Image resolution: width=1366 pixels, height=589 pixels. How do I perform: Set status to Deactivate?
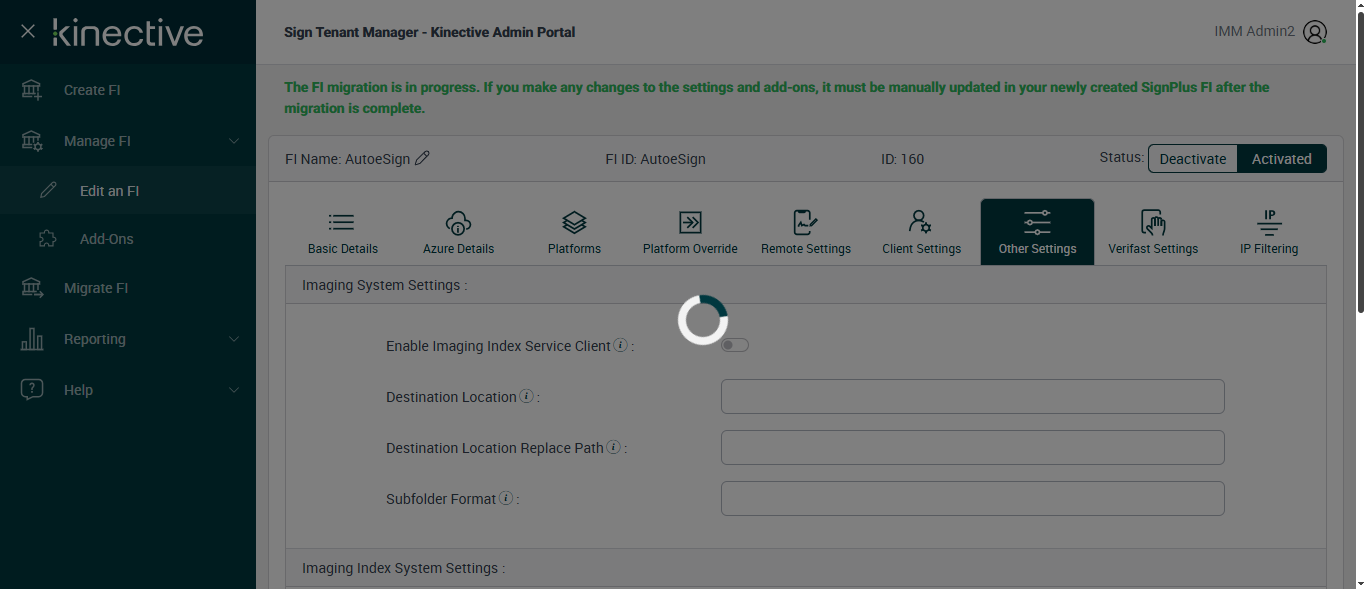(x=1192, y=159)
